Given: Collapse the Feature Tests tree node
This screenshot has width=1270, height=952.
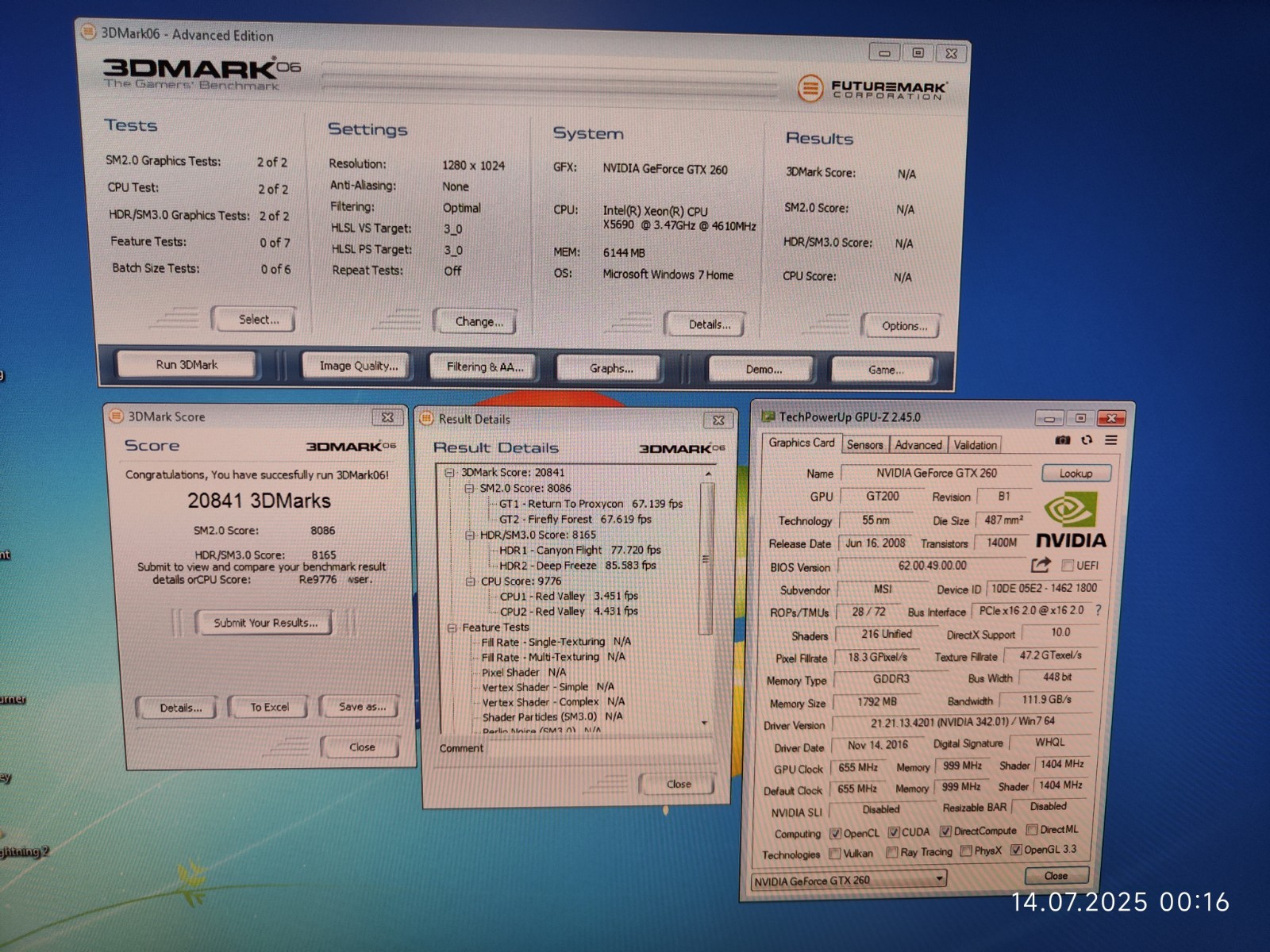Looking at the screenshot, I should [452, 628].
